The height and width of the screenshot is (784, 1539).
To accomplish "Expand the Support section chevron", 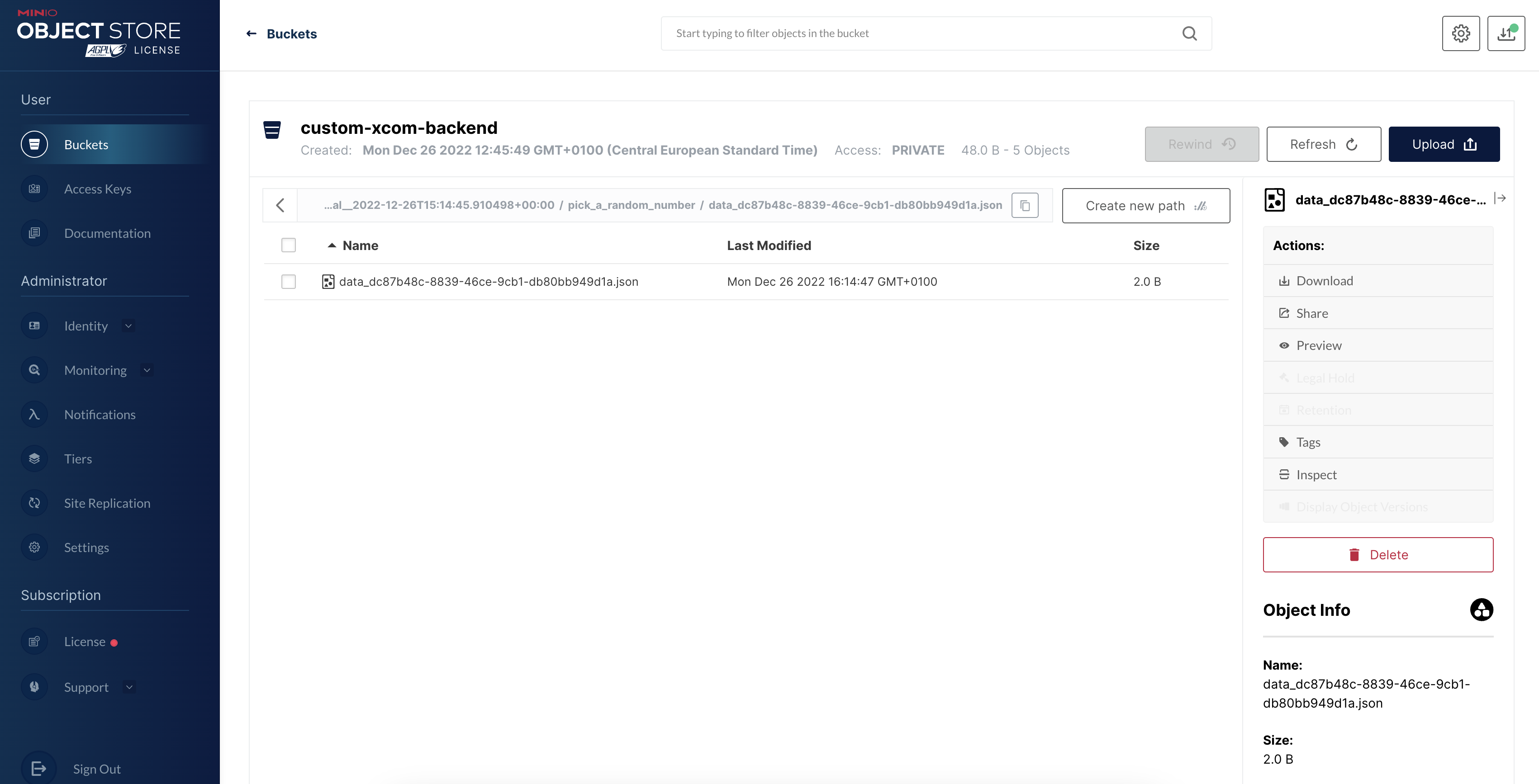I will coord(129,687).
